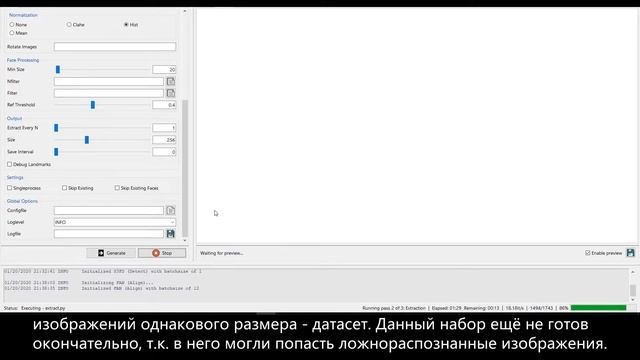Click the Global Options section heading
The image size is (640, 360).
(x=22, y=201)
